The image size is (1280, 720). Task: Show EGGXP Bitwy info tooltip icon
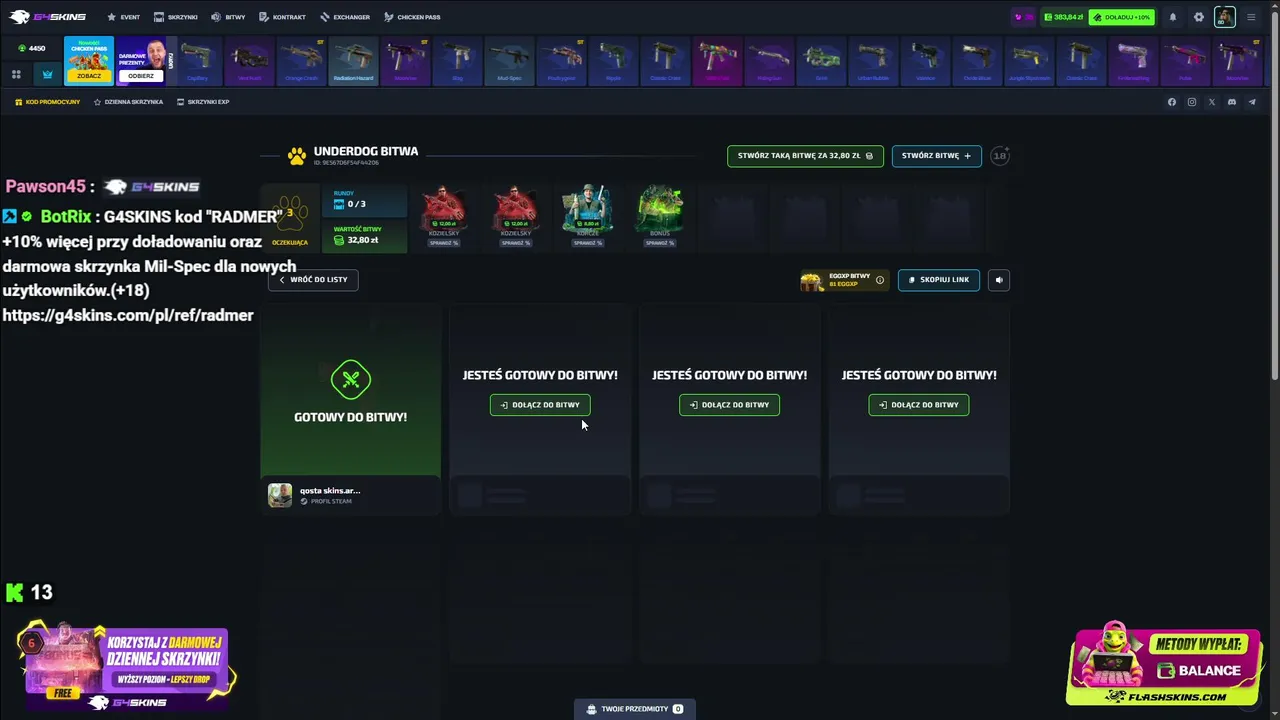[880, 280]
